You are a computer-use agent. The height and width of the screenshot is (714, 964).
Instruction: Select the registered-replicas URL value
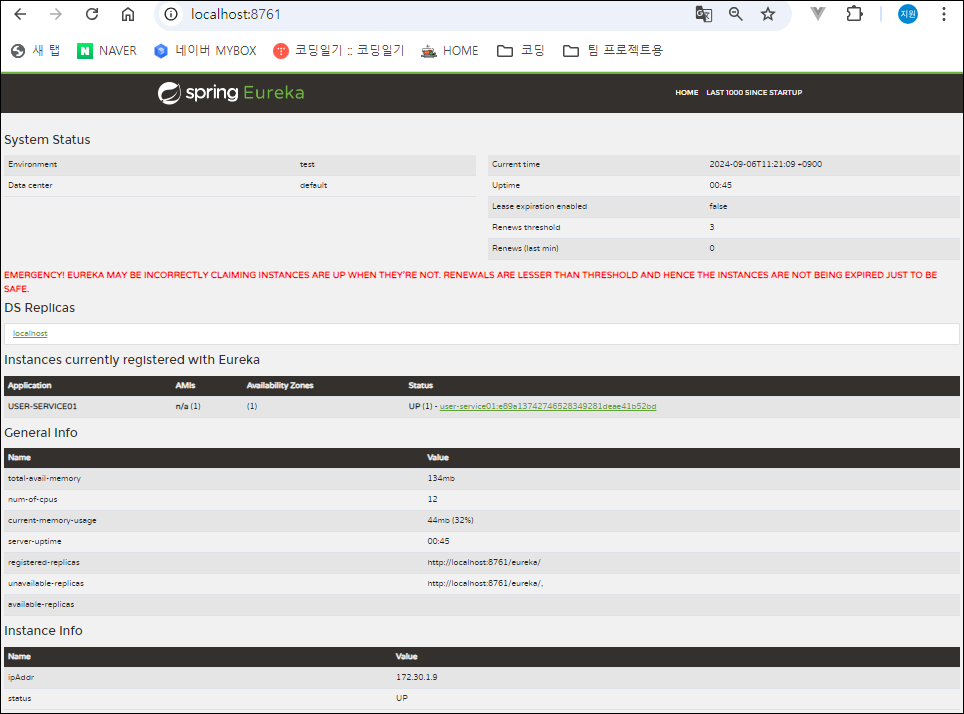coord(484,562)
